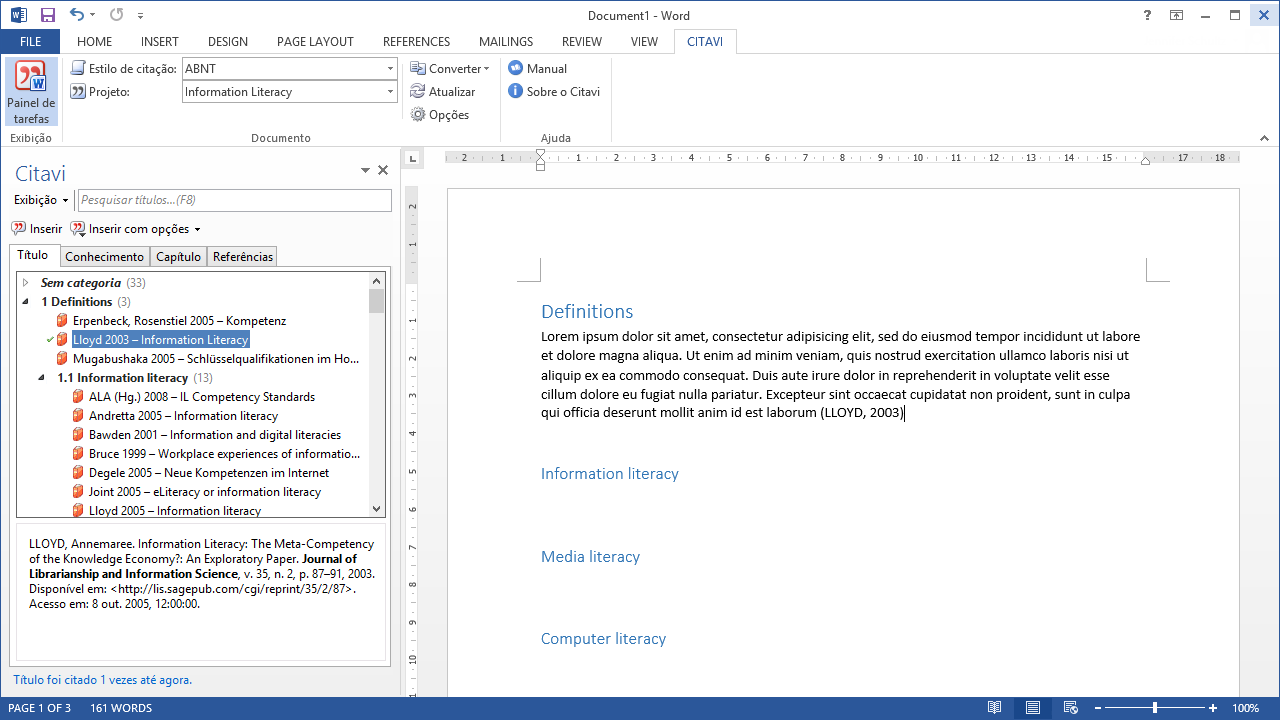Screen dimensions: 1280x720
Task: Open Estilo de citação ABNT dropdown
Action: point(390,69)
